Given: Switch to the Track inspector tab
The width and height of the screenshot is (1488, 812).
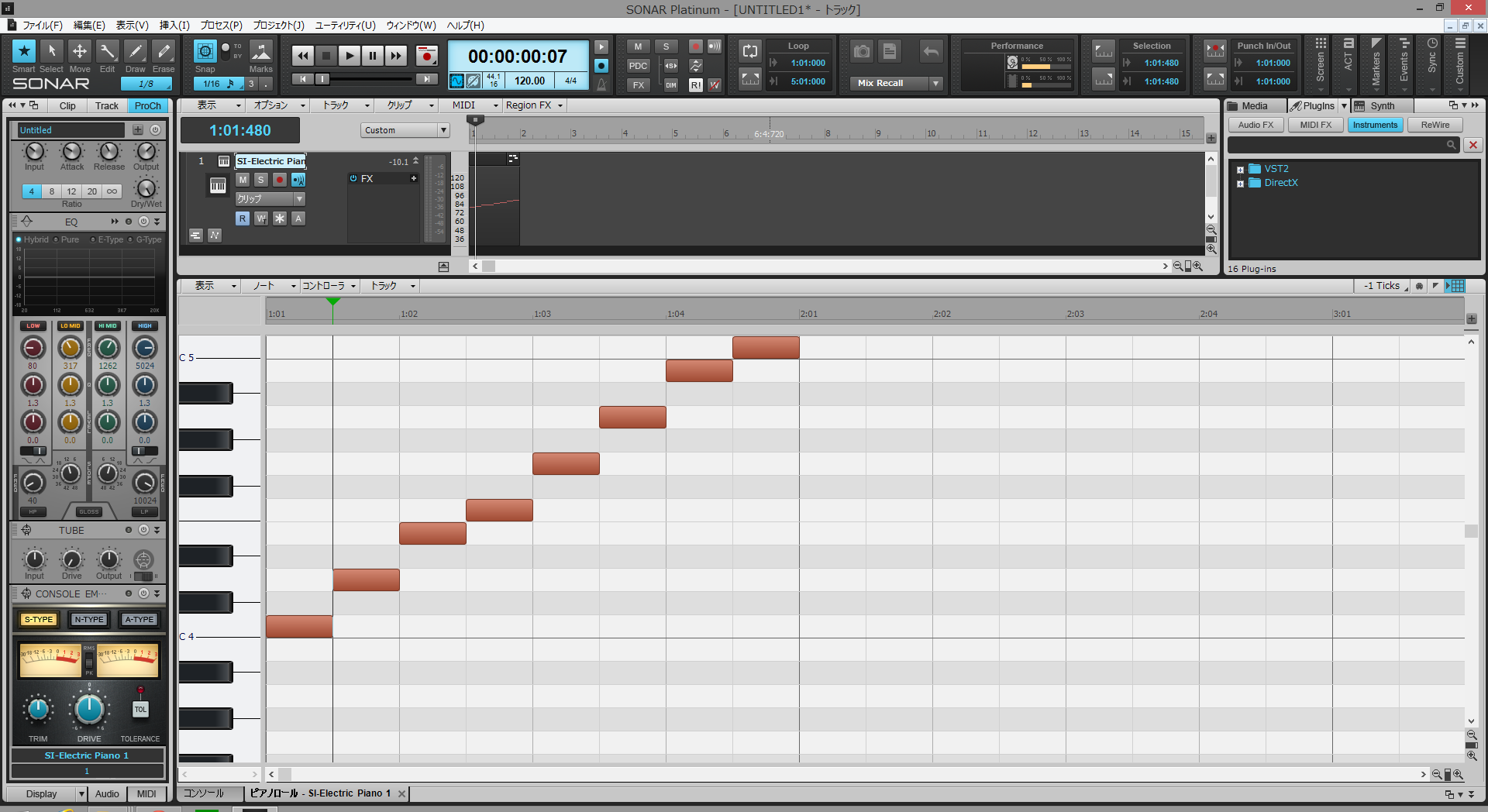Looking at the screenshot, I should [x=107, y=105].
